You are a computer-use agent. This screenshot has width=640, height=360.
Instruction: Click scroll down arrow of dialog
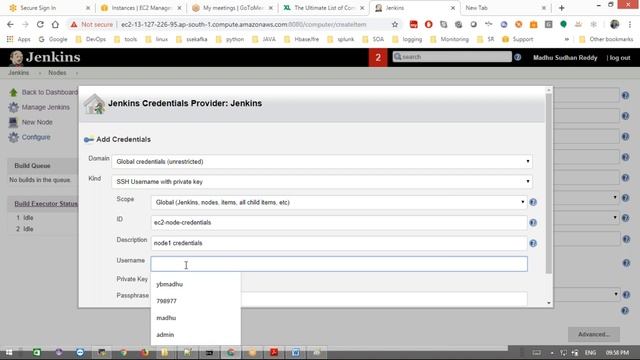click(x=549, y=303)
